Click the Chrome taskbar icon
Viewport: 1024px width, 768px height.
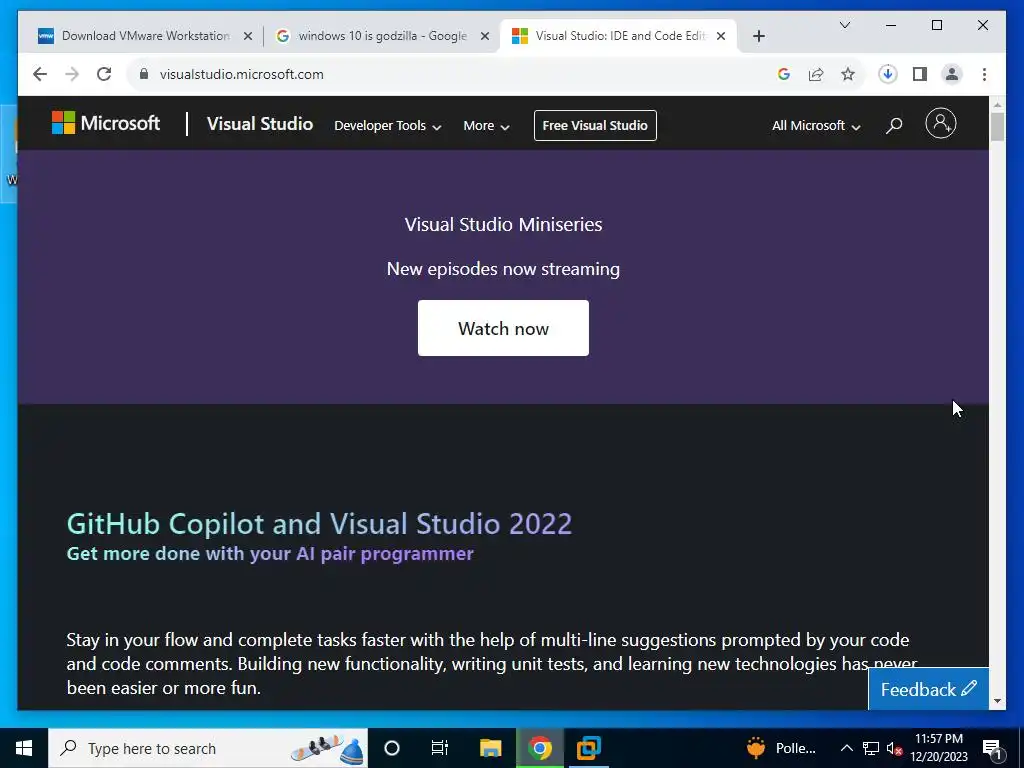point(539,748)
